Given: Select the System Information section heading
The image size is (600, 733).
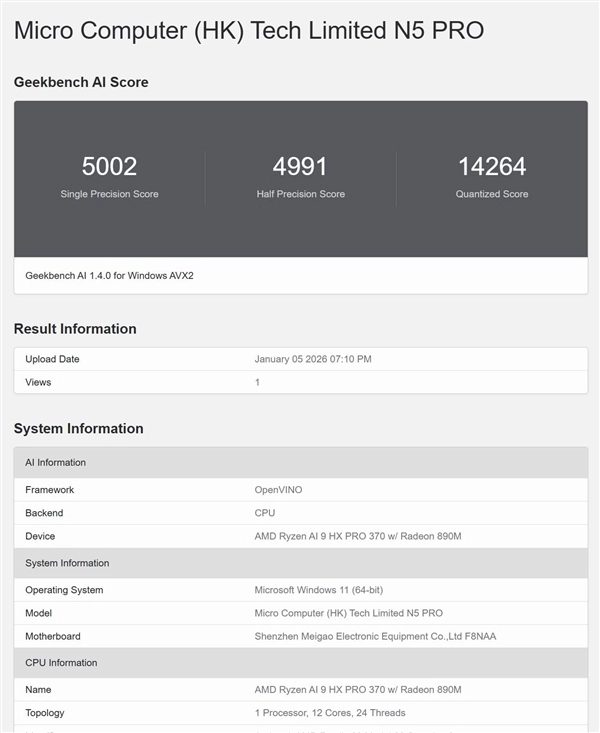Looking at the screenshot, I should click(x=78, y=429).
